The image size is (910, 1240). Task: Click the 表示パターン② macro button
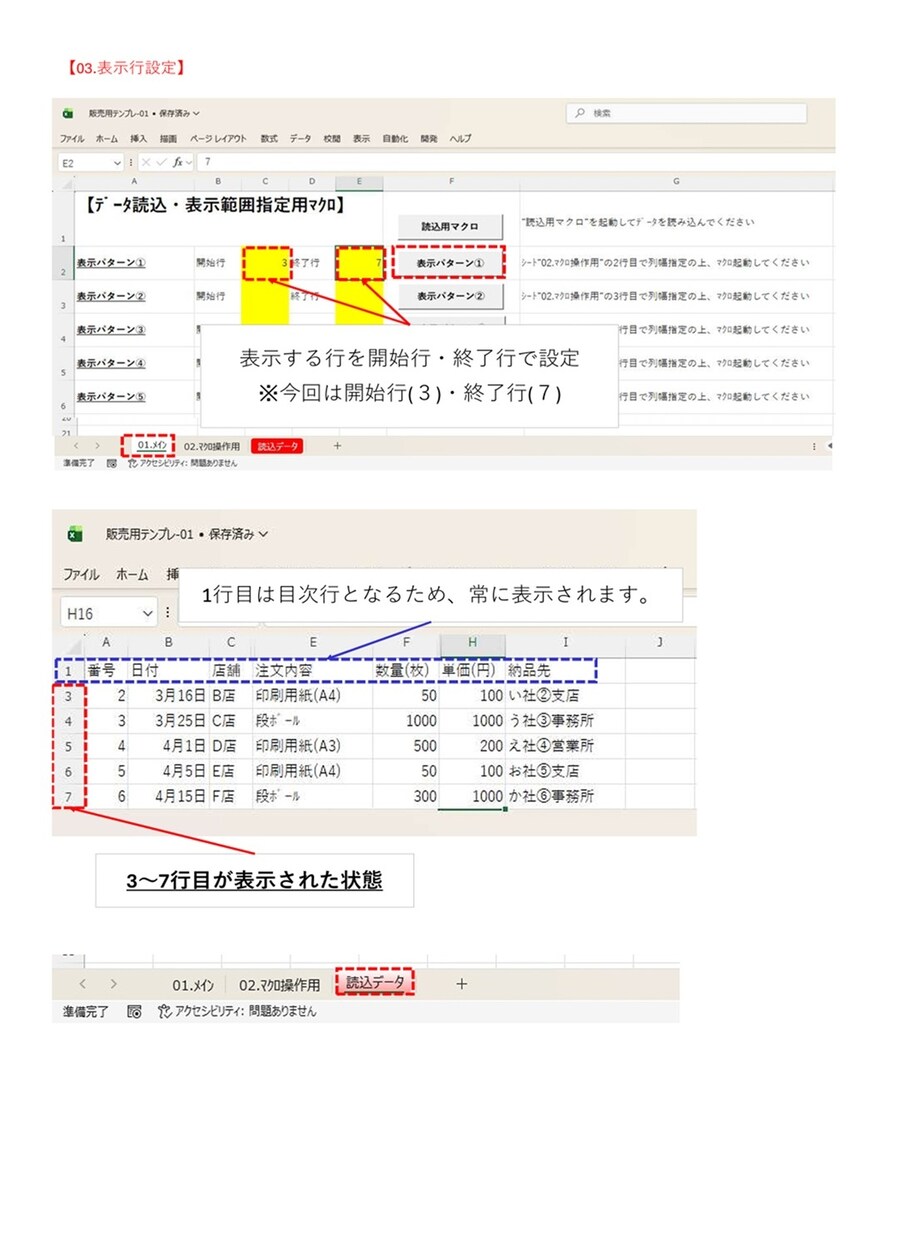pyautogui.click(x=450, y=296)
